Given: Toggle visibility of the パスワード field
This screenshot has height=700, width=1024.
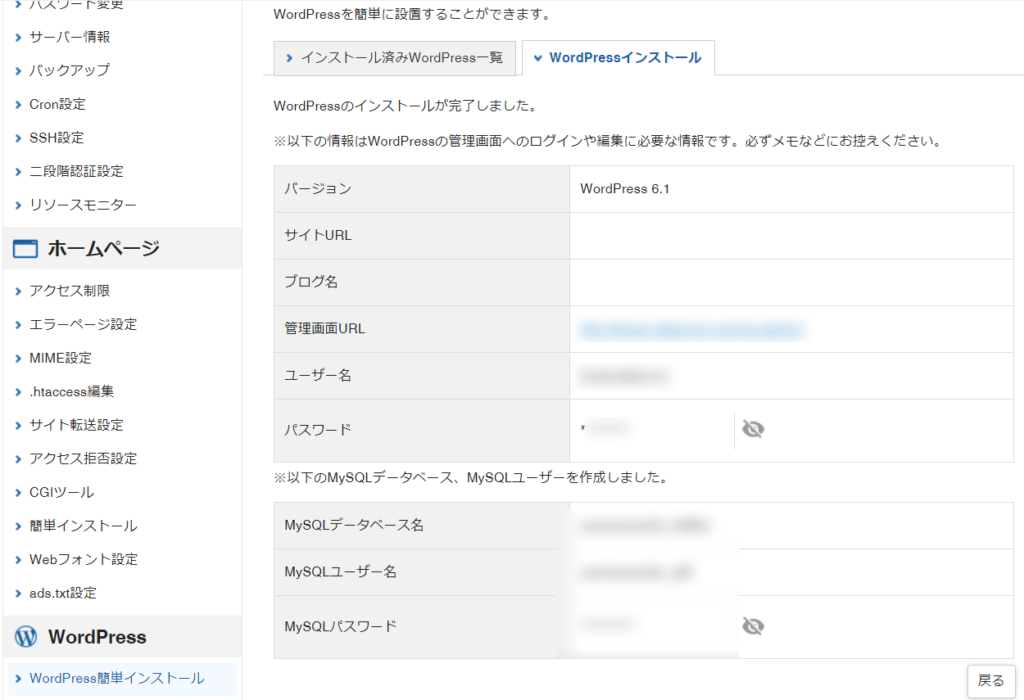Looking at the screenshot, I should pos(753,429).
